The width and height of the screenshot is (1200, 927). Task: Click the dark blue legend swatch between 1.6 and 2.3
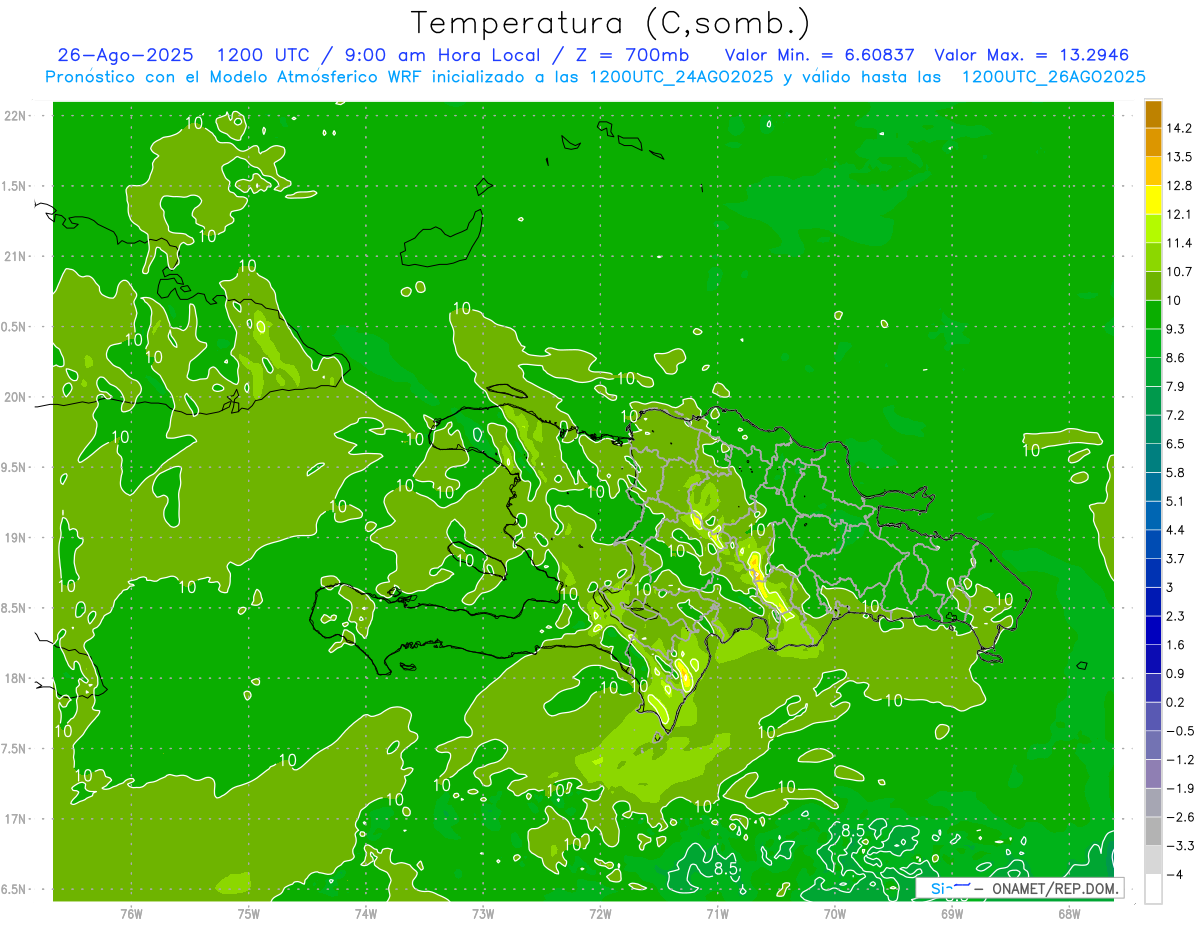(x=1153, y=631)
